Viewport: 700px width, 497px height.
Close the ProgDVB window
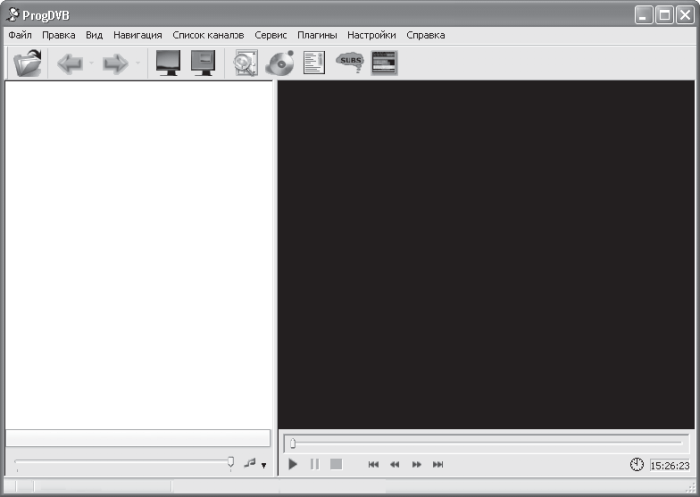click(685, 15)
